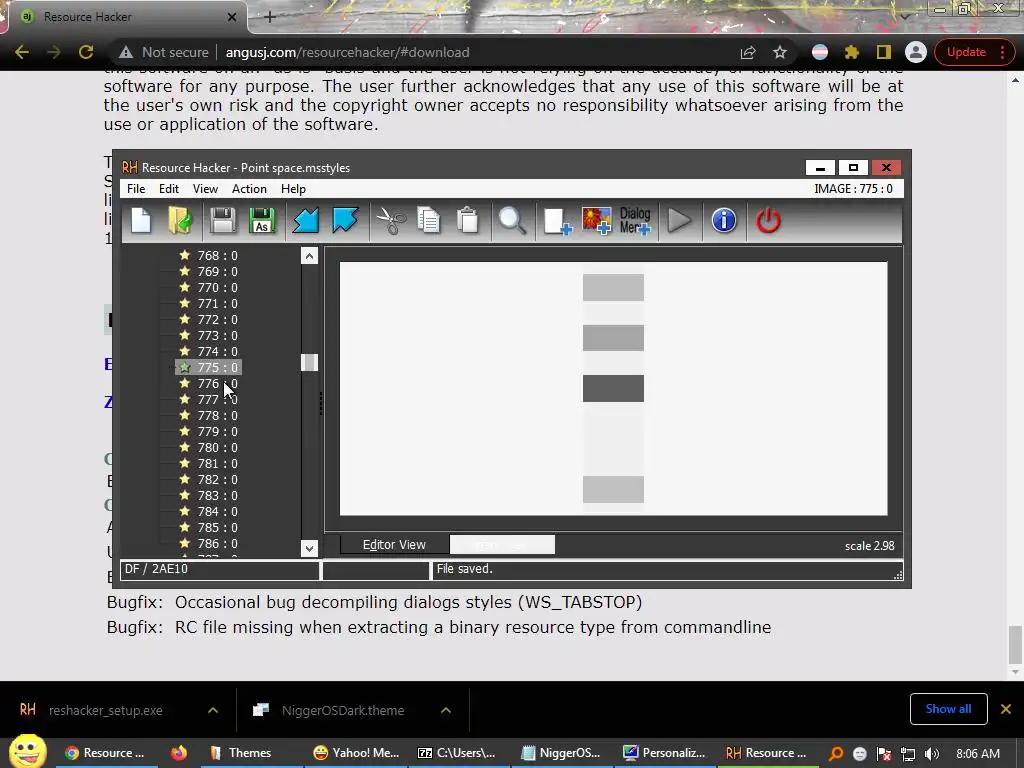Click the tree scrollbar down arrow
This screenshot has width=1024, height=768.
[310, 548]
